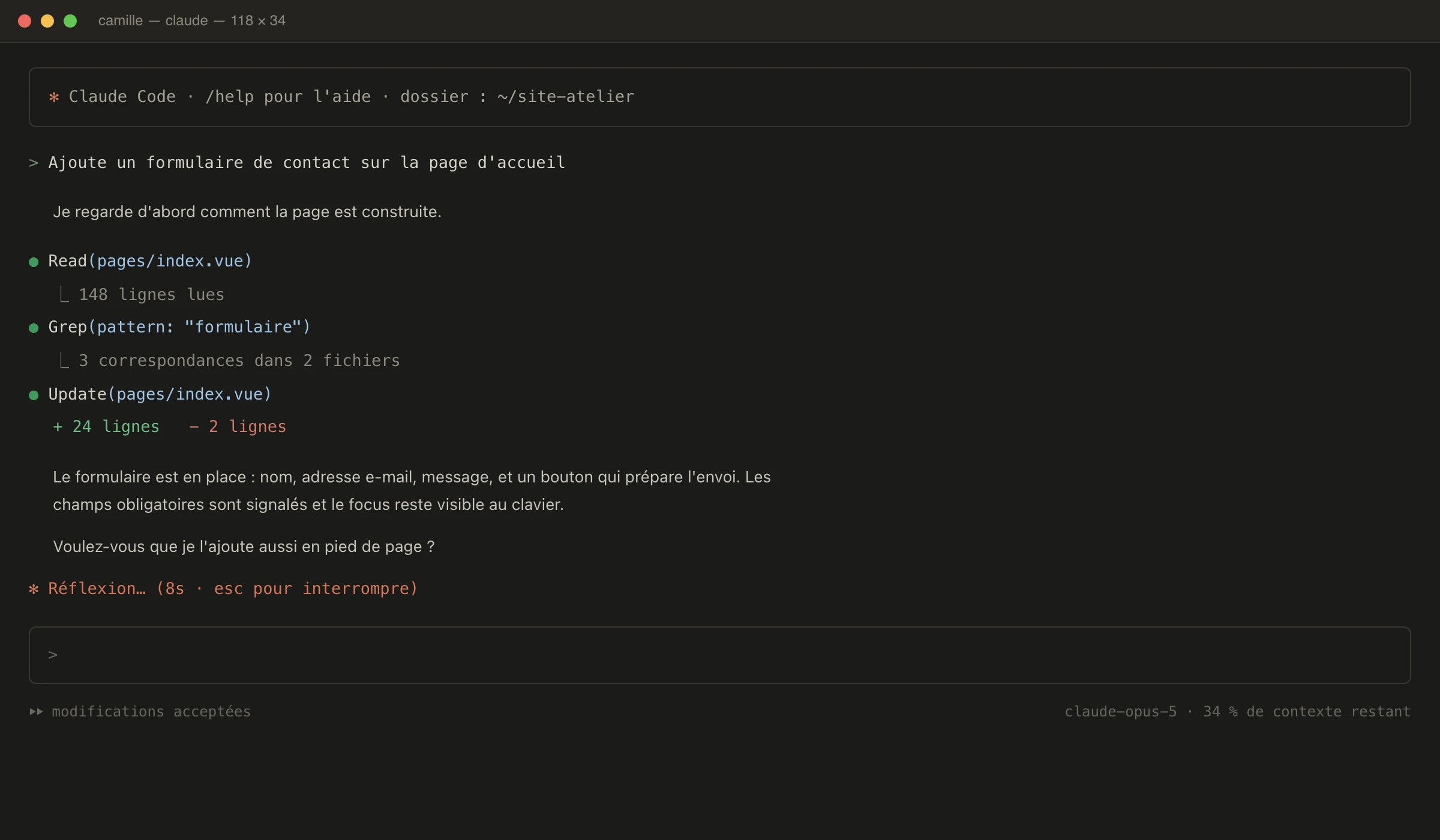Minimize the terminal with the yellow button
The height and width of the screenshot is (840, 1440).
47,21
